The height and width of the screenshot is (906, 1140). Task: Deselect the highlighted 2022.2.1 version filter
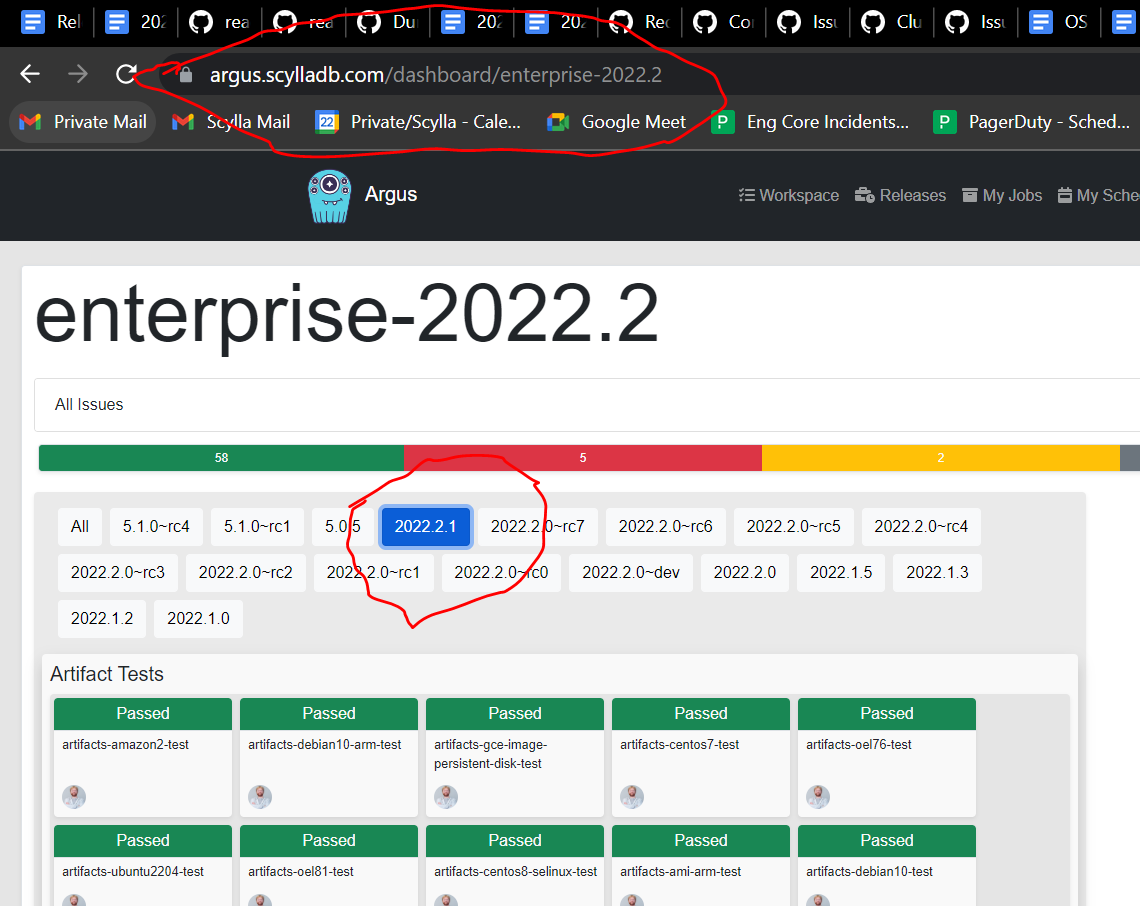(425, 526)
